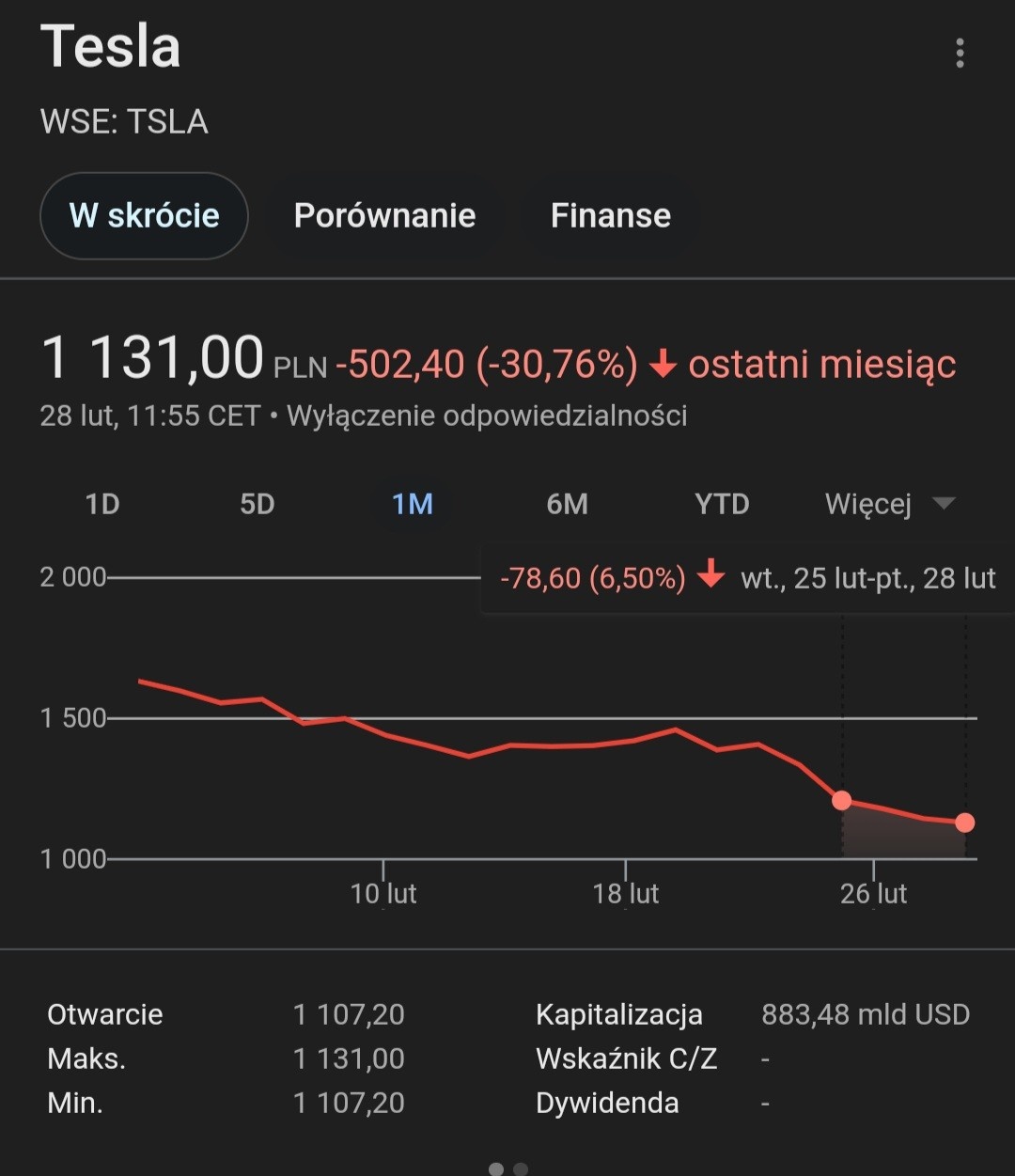Select the red endpoint marker on 28 lut
The height and width of the screenshot is (1176, 1015).
(964, 823)
